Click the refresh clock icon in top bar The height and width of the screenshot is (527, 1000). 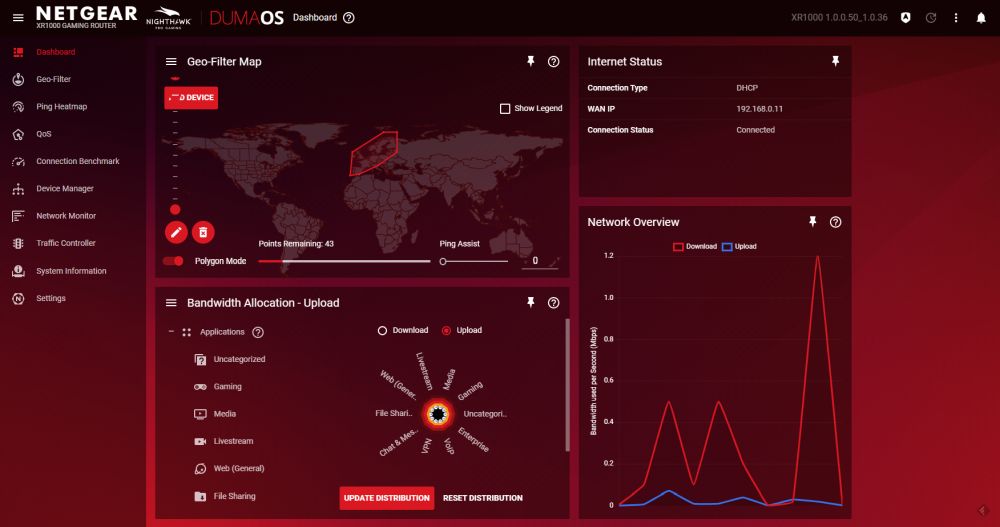(931, 18)
